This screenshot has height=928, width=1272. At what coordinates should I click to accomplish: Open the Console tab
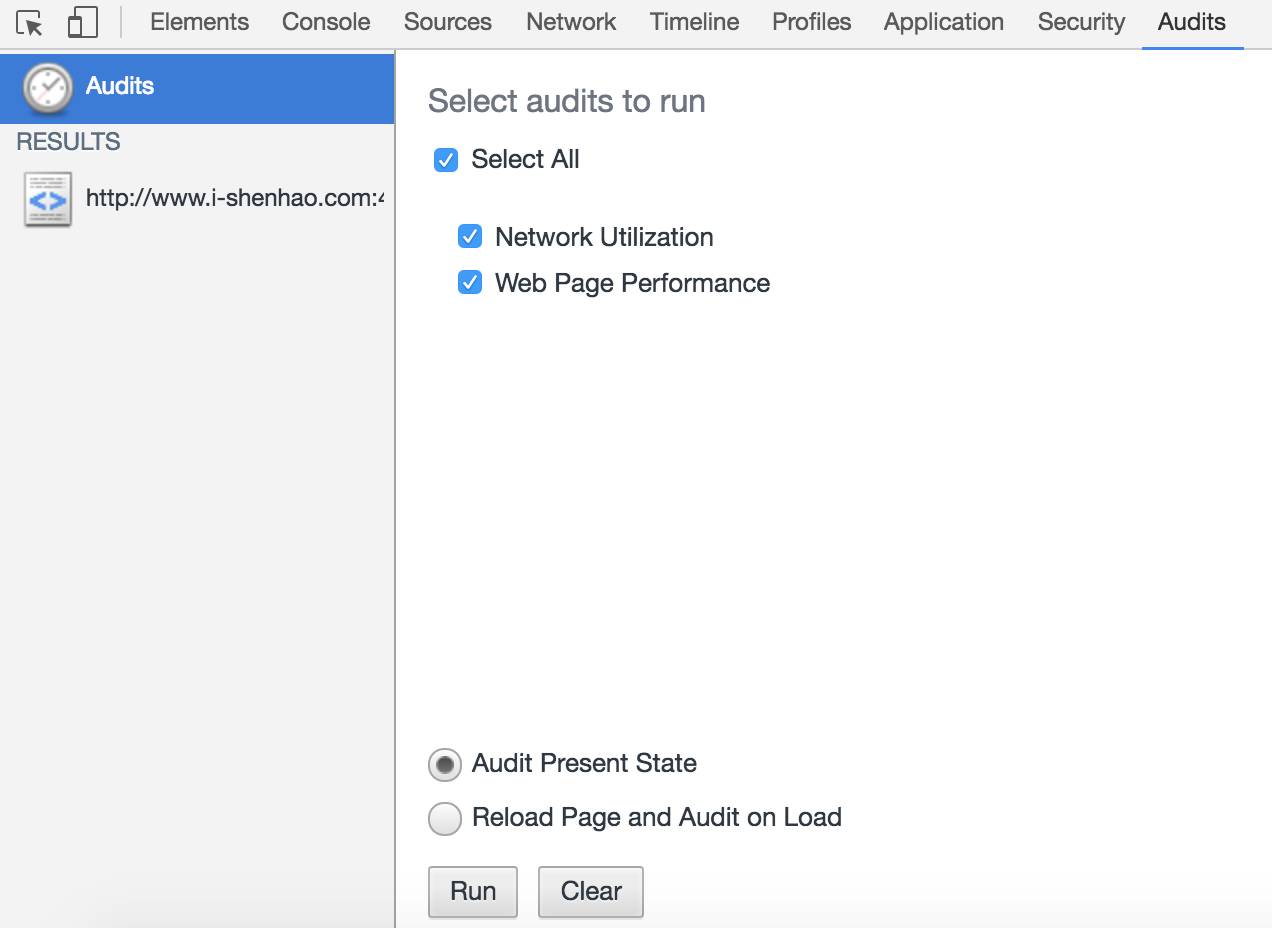click(326, 22)
